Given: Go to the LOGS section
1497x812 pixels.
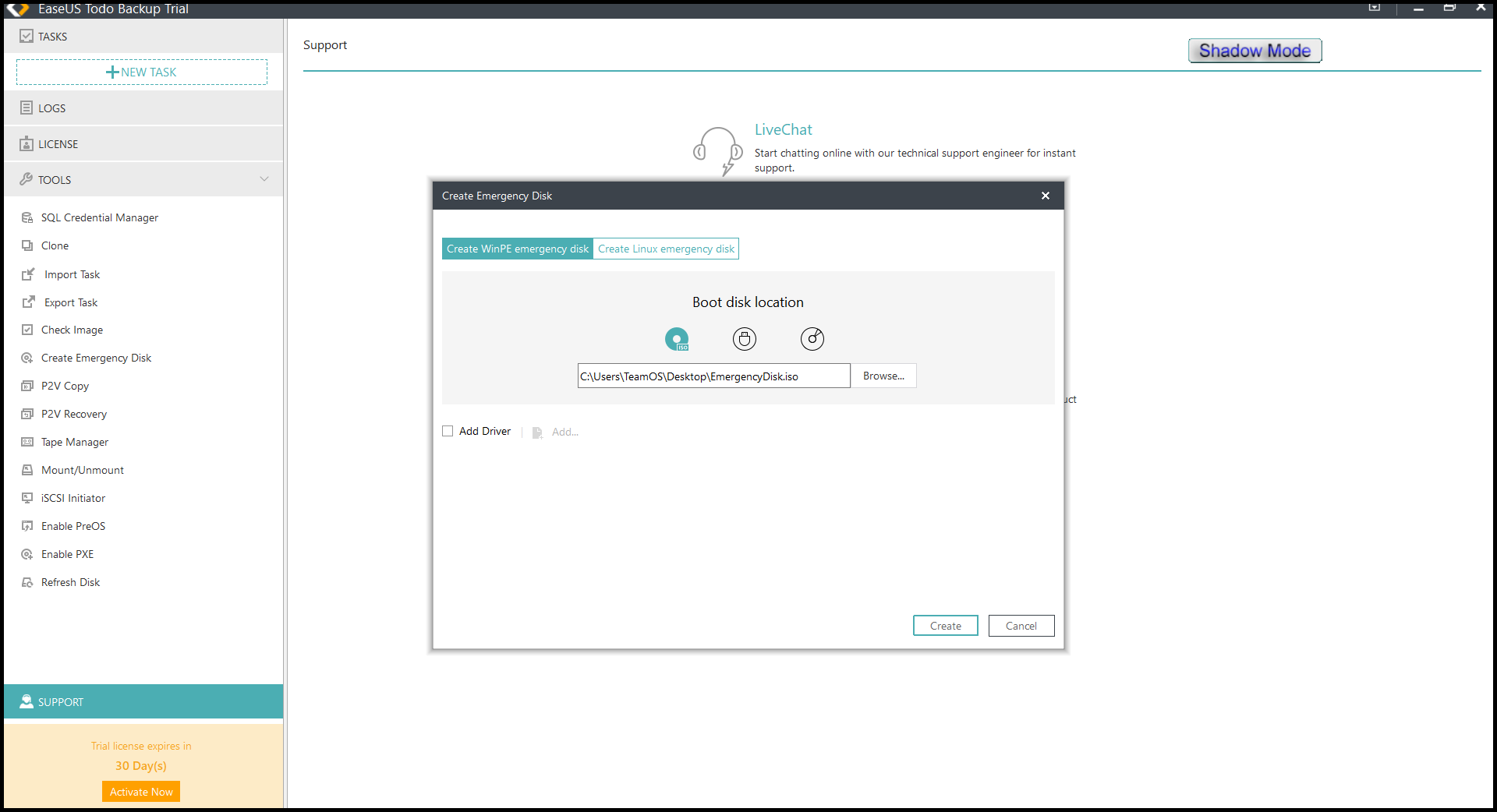Looking at the screenshot, I should tap(143, 108).
